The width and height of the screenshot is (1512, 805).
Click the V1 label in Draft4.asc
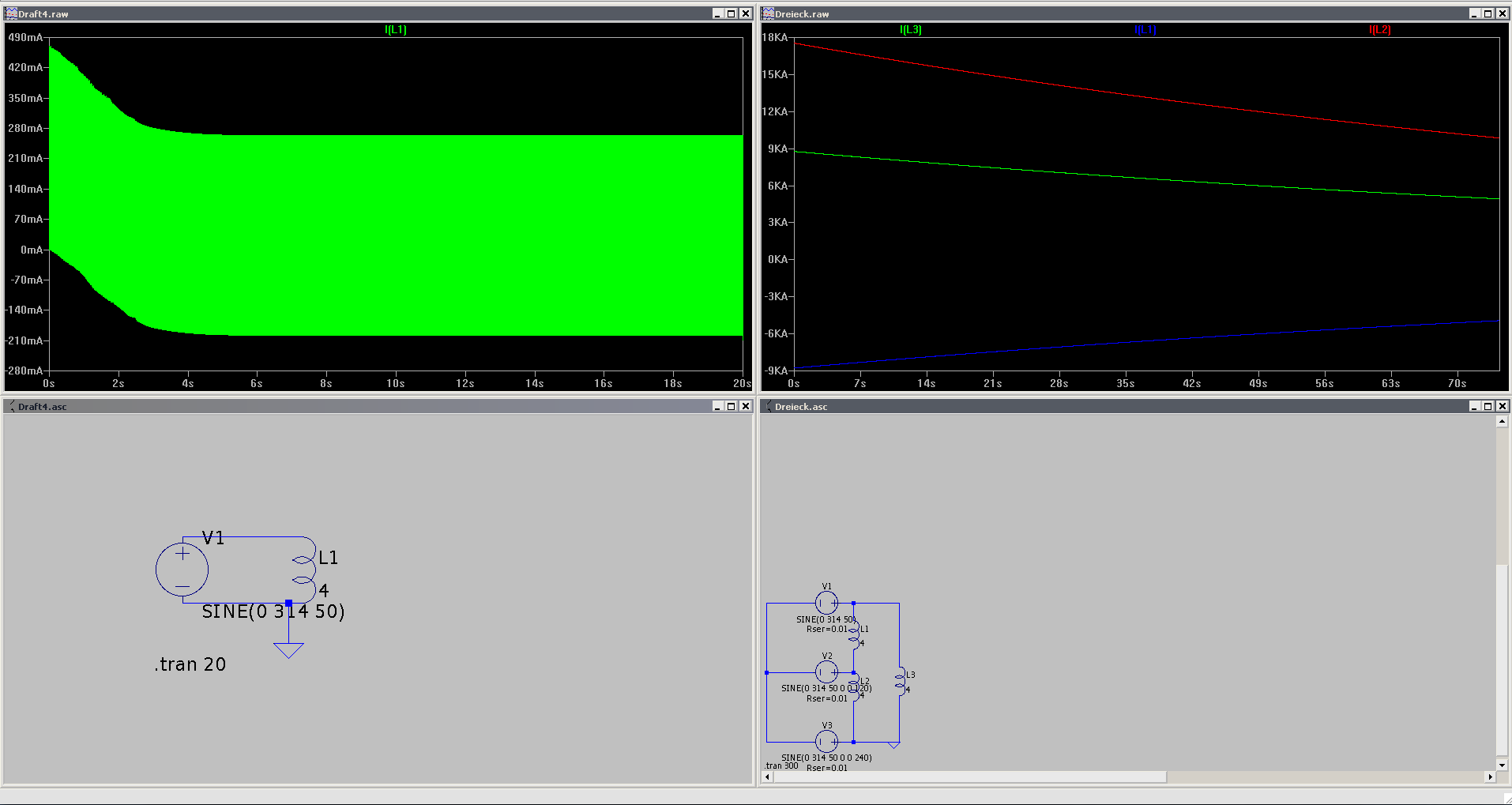tap(213, 538)
